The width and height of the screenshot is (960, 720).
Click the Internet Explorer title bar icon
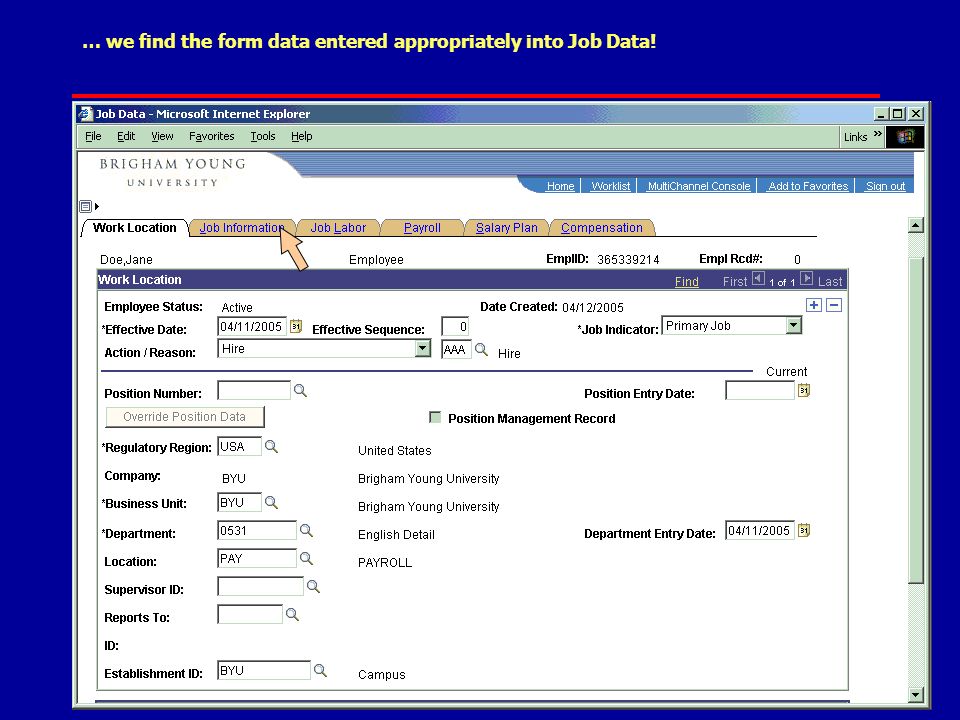(86, 114)
